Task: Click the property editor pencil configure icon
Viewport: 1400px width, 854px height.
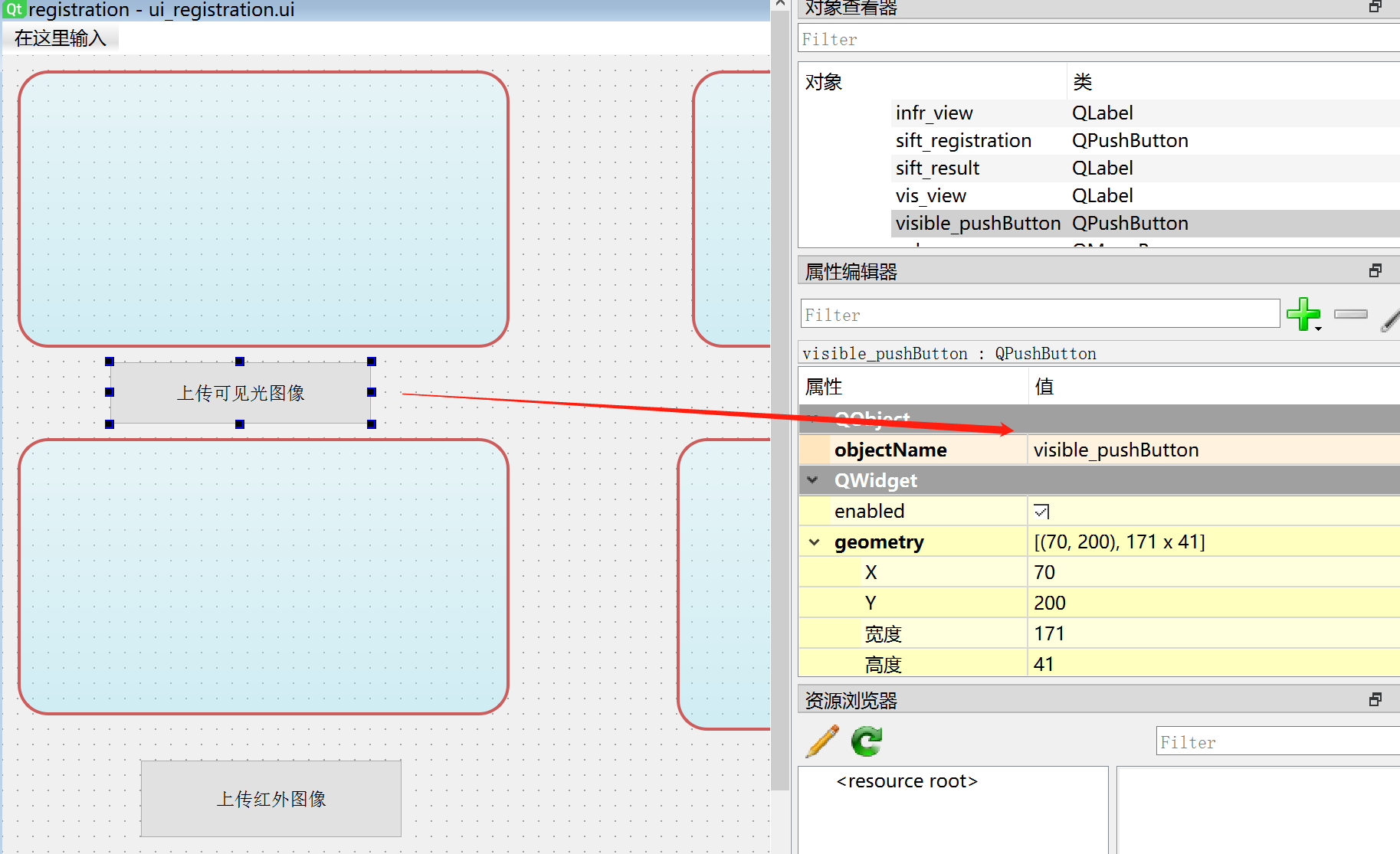Action: coord(1389,322)
